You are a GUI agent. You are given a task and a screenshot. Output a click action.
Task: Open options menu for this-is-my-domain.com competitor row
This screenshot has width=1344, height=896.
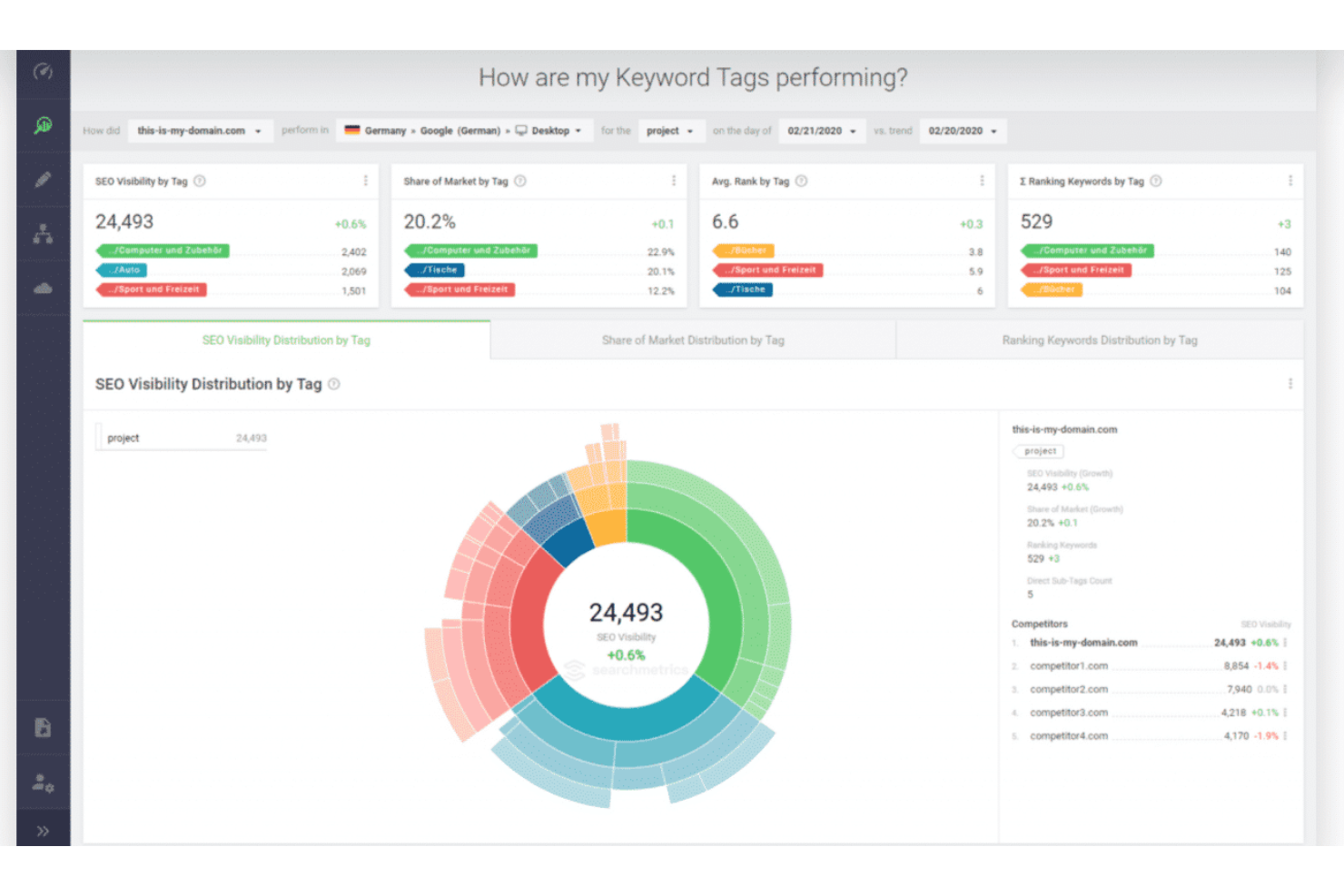pyautogui.click(x=1286, y=643)
